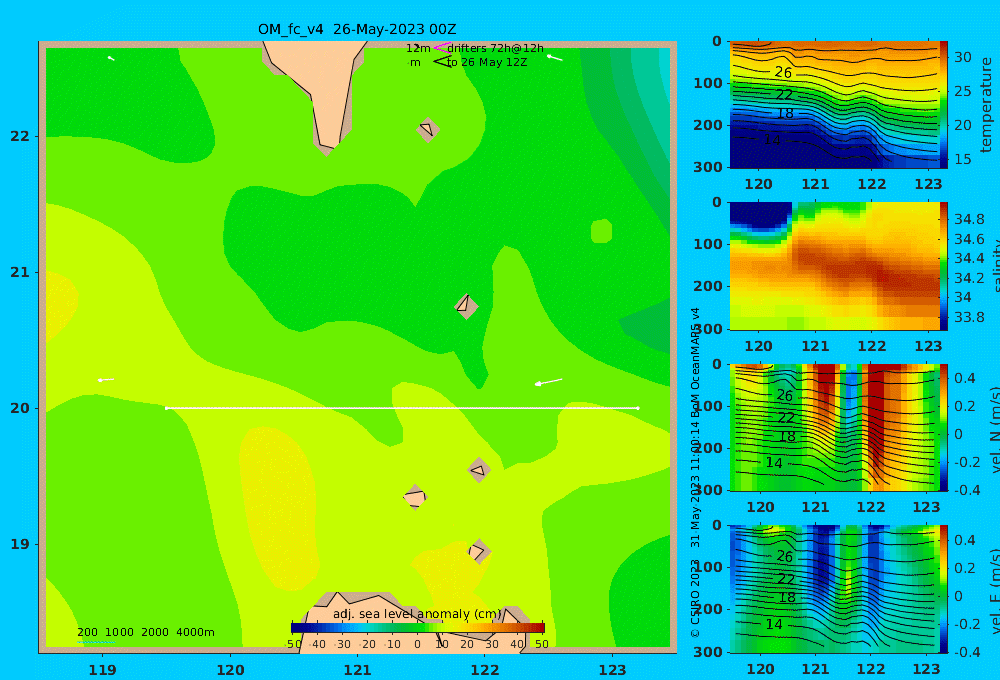Select the island marker near 121.9E 20.7N
Viewport: 1000px width, 680px height.
[466, 306]
